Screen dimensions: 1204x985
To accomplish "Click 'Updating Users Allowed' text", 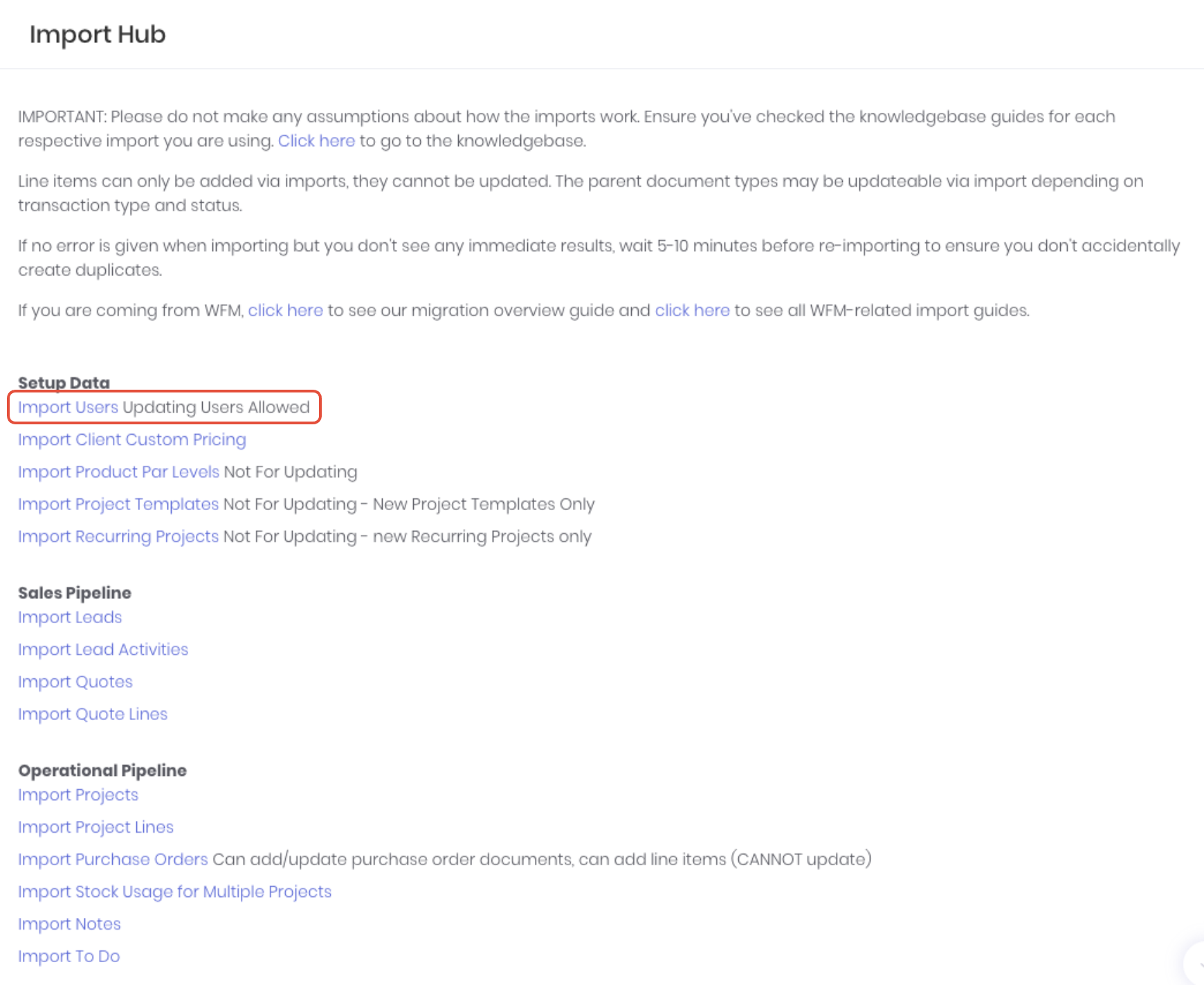I will [216, 407].
